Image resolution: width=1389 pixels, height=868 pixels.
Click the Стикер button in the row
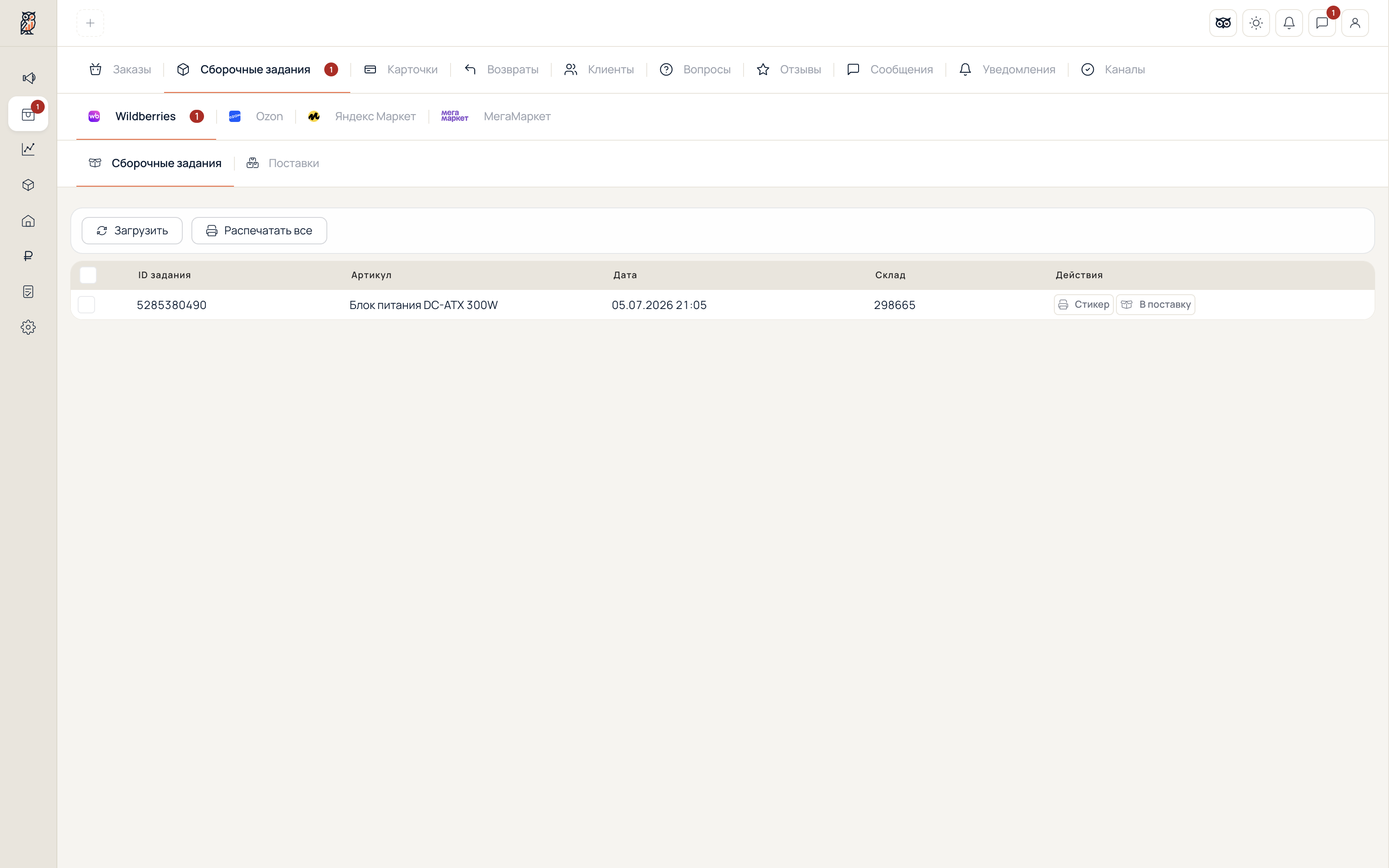coord(1084,305)
